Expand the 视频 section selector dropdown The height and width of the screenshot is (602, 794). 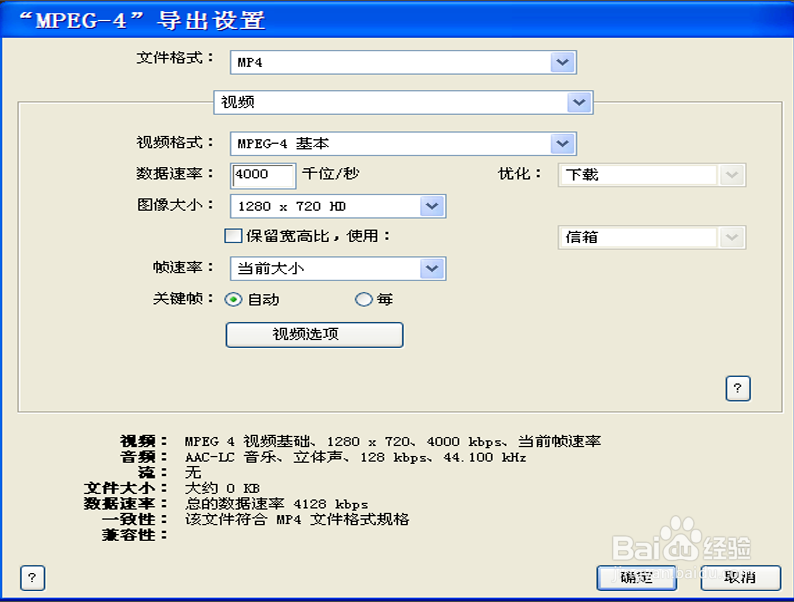(577, 102)
